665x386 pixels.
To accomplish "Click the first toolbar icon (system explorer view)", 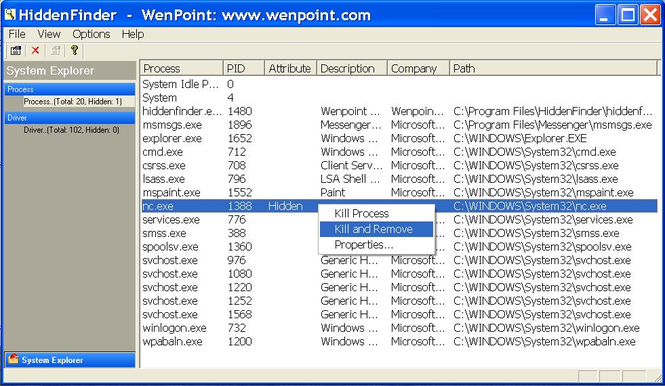I will [x=16, y=51].
